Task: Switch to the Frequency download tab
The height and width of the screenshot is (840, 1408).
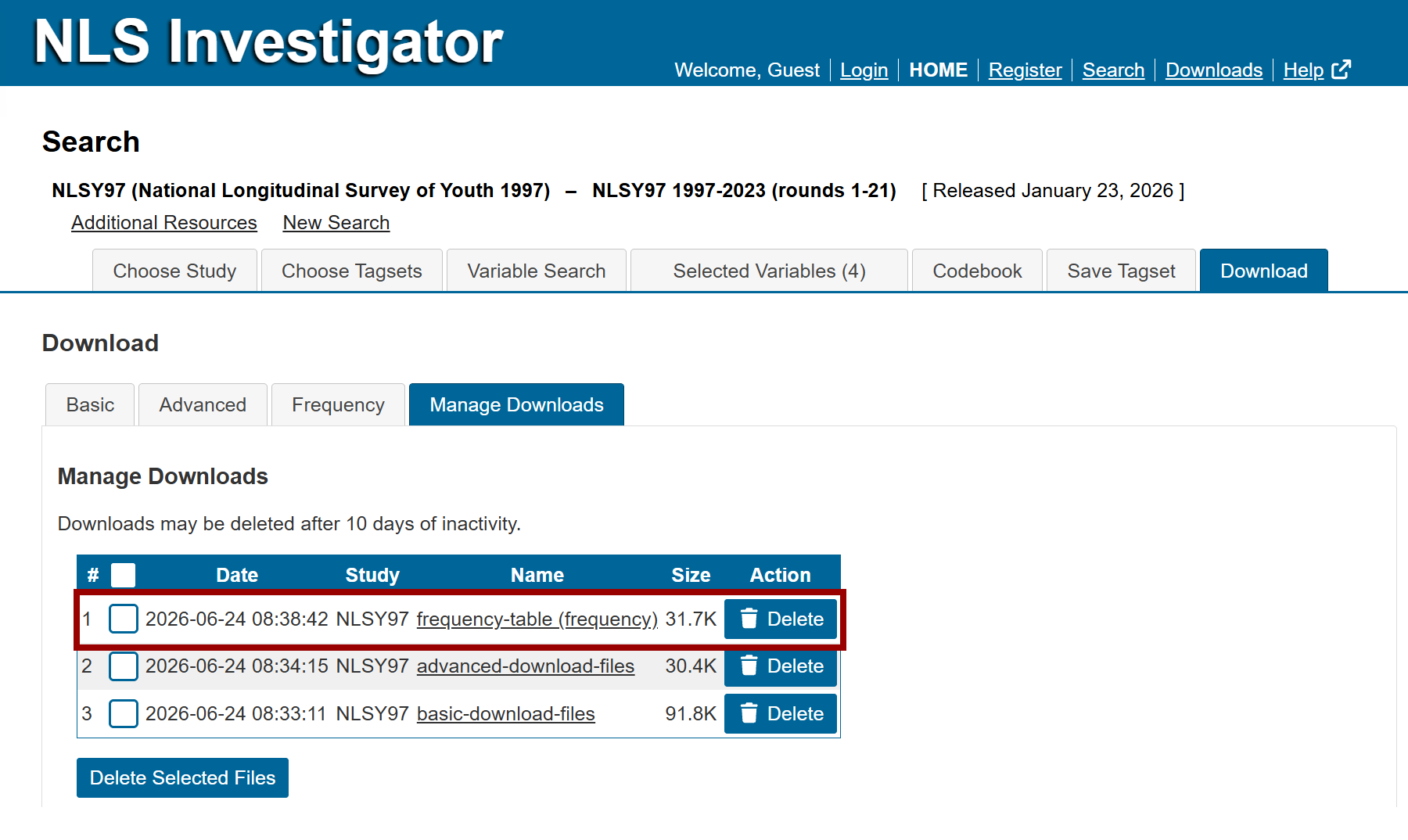Action: tap(338, 404)
